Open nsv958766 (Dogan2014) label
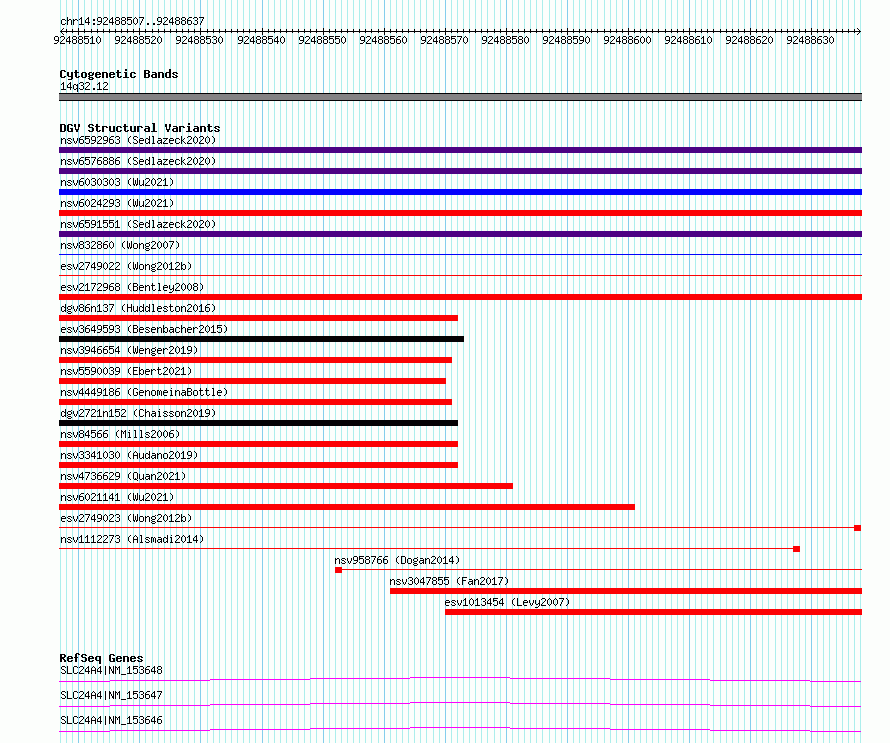The image size is (890, 743). (397, 560)
